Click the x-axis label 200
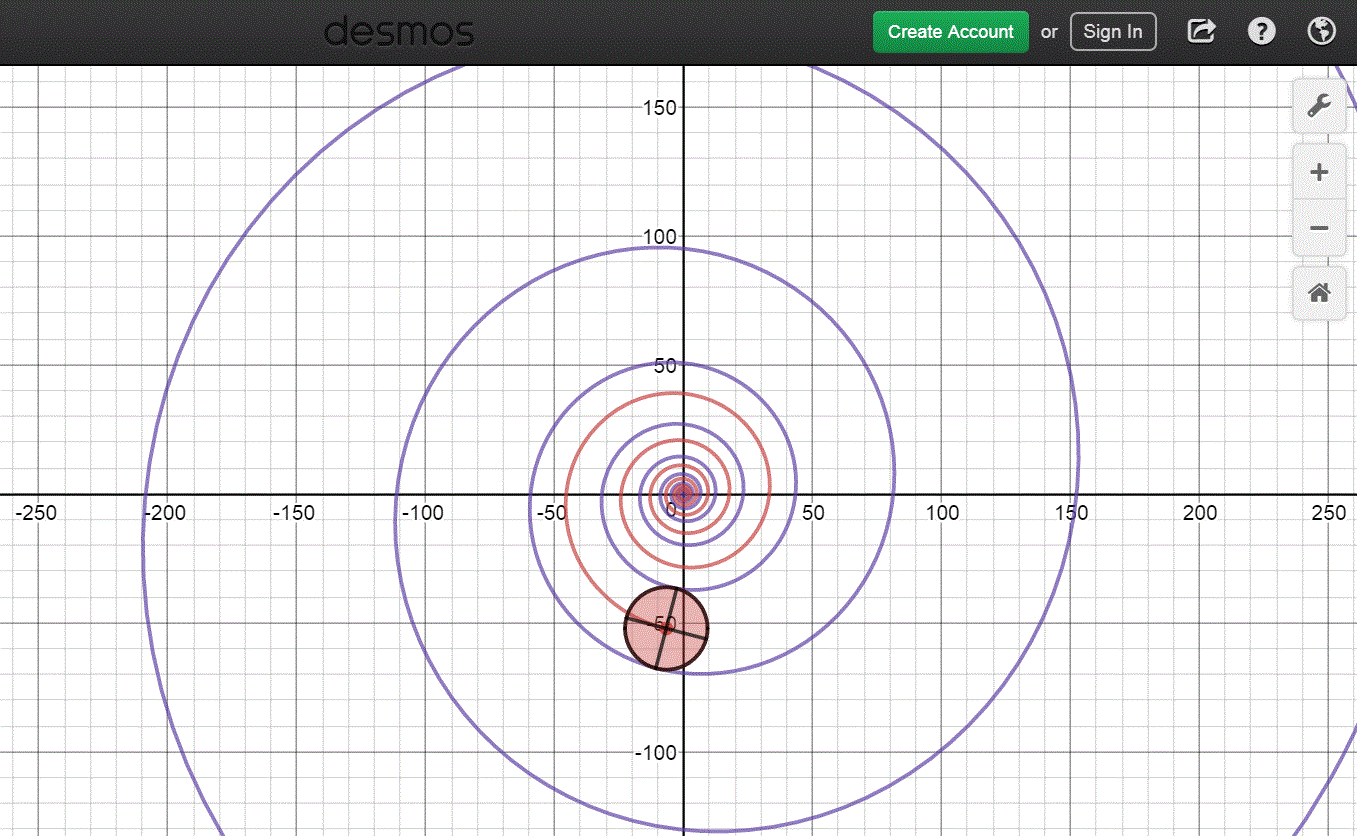Screen dimensions: 1357x836 1201,513
